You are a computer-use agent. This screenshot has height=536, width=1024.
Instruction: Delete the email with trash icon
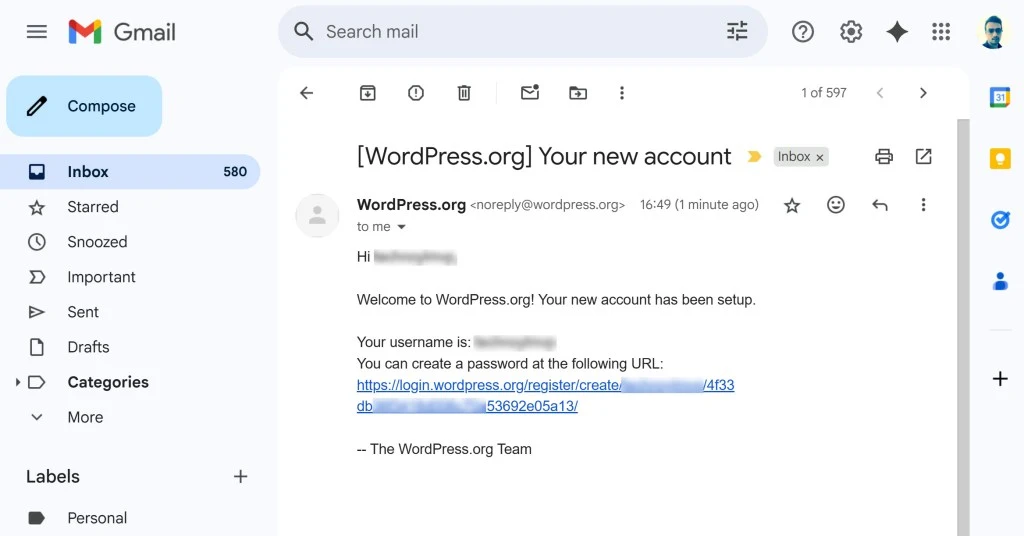pos(464,93)
